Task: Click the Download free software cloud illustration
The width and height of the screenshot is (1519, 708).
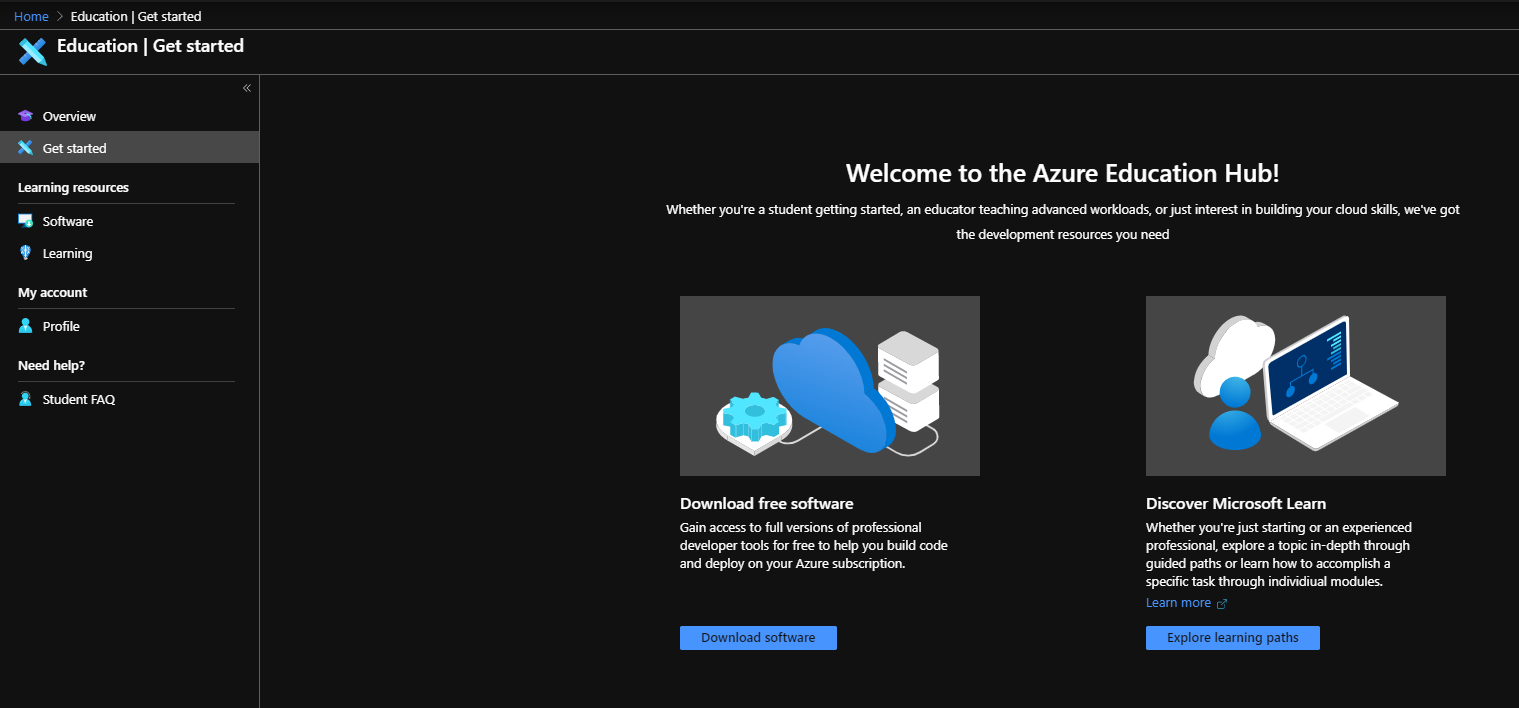Action: [x=830, y=386]
